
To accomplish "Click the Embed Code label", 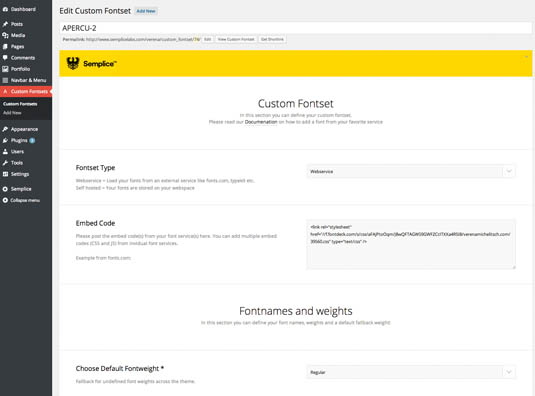I will click(95, 223).
